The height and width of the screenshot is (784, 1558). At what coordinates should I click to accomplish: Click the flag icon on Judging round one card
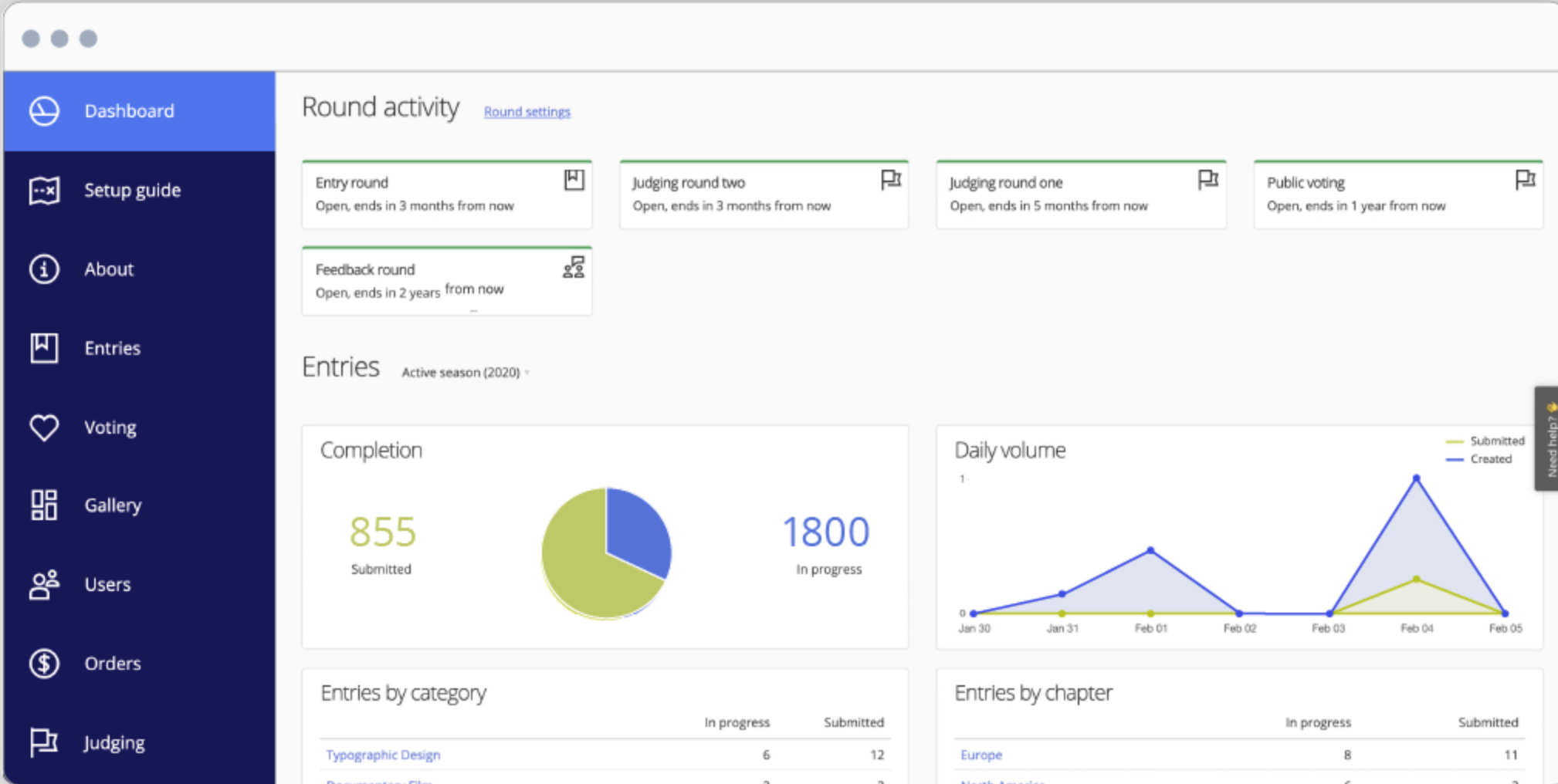click(1208, 180)
